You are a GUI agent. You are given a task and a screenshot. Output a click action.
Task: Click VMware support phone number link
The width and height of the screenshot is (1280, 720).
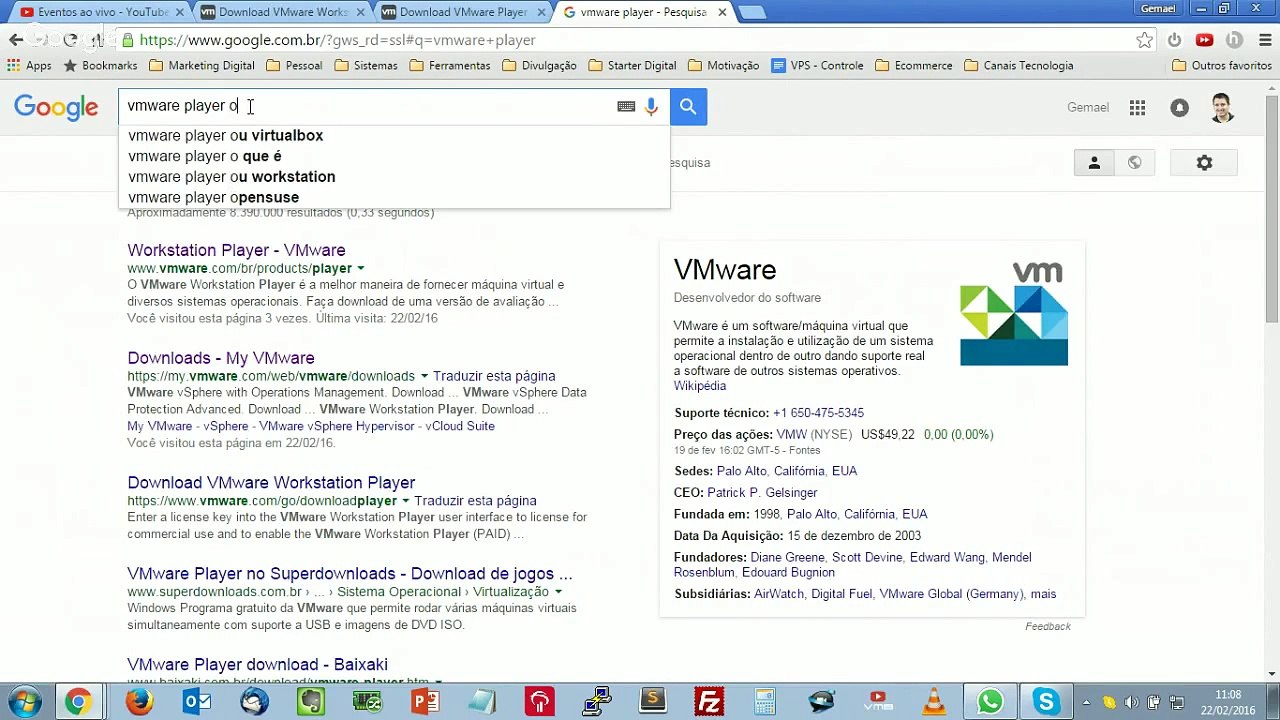click(x=818, y=413)
